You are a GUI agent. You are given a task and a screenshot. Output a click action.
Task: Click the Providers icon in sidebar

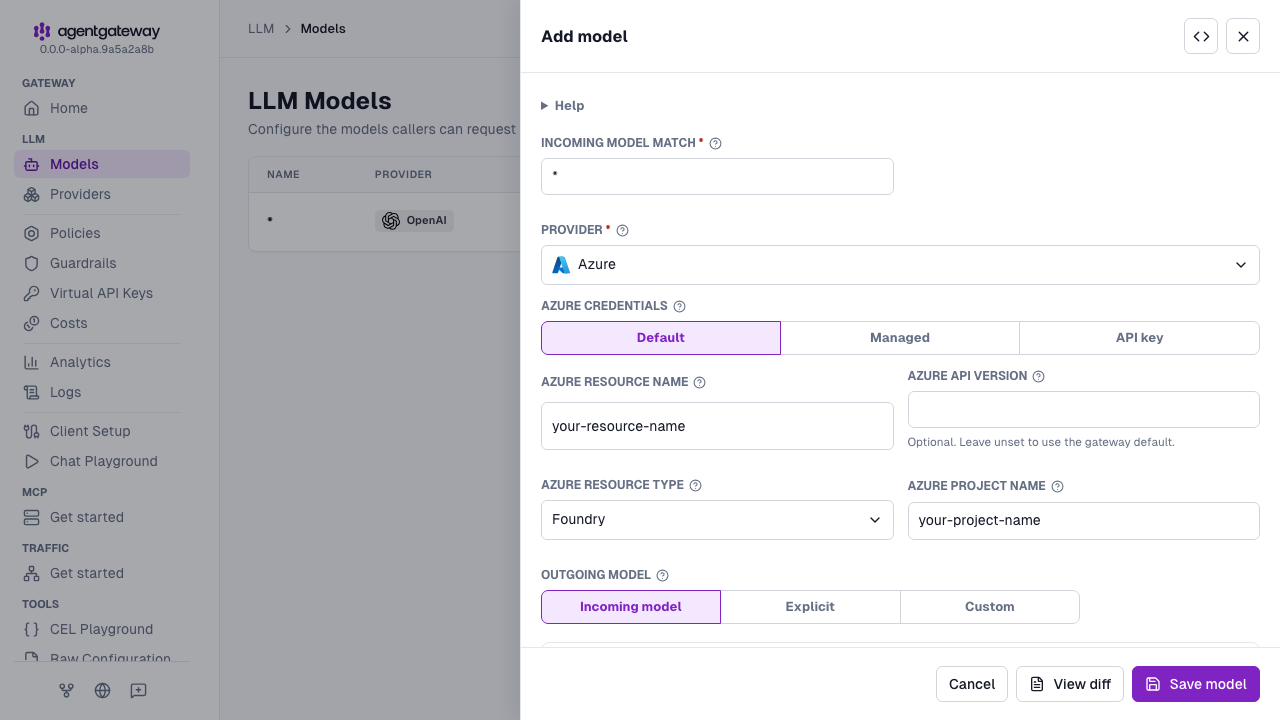tap(32, 194)
